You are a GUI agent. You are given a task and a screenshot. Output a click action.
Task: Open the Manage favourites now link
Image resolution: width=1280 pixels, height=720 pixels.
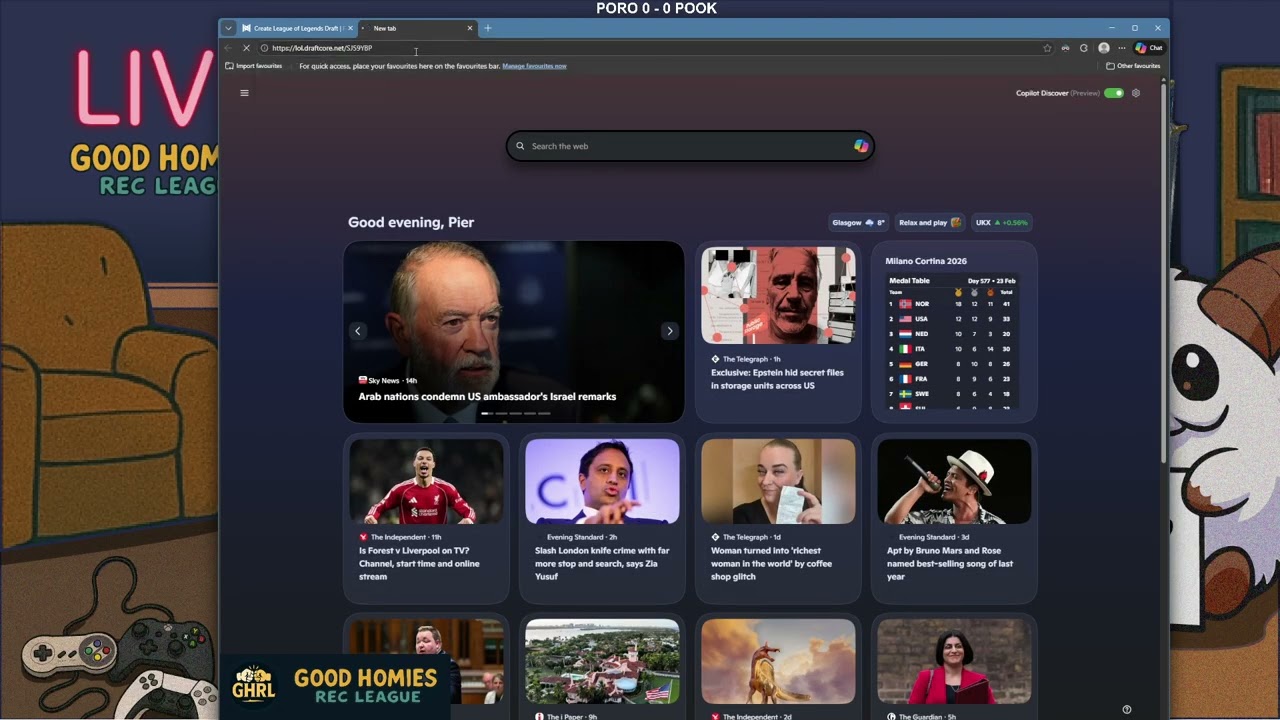tap(534, 66)
